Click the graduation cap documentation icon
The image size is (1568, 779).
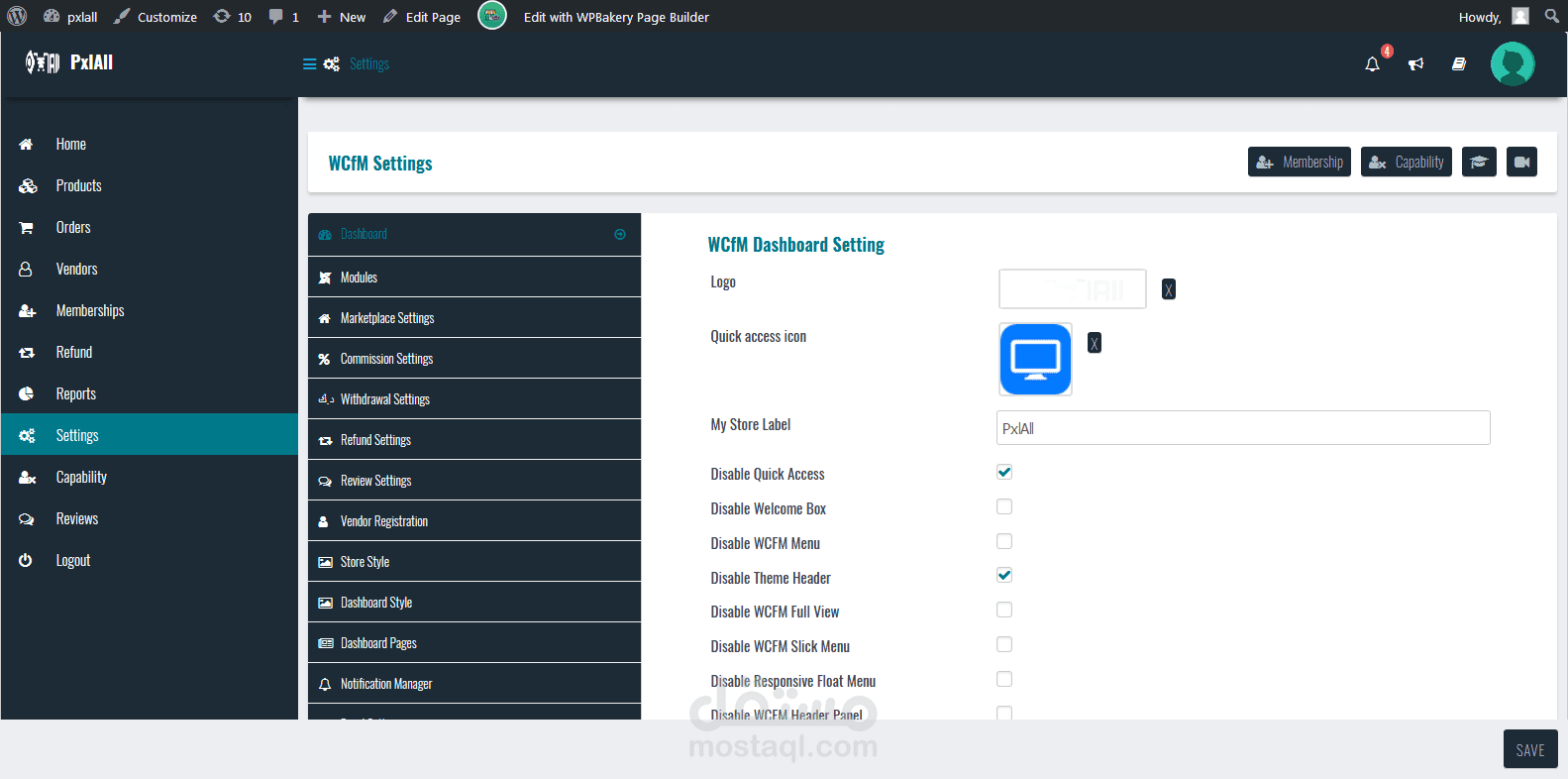[x=1479, y=162]
